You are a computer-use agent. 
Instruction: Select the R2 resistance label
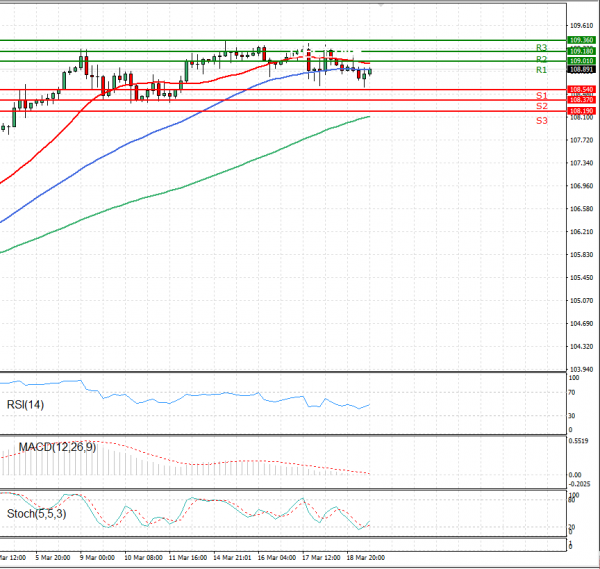click(541, 59)
